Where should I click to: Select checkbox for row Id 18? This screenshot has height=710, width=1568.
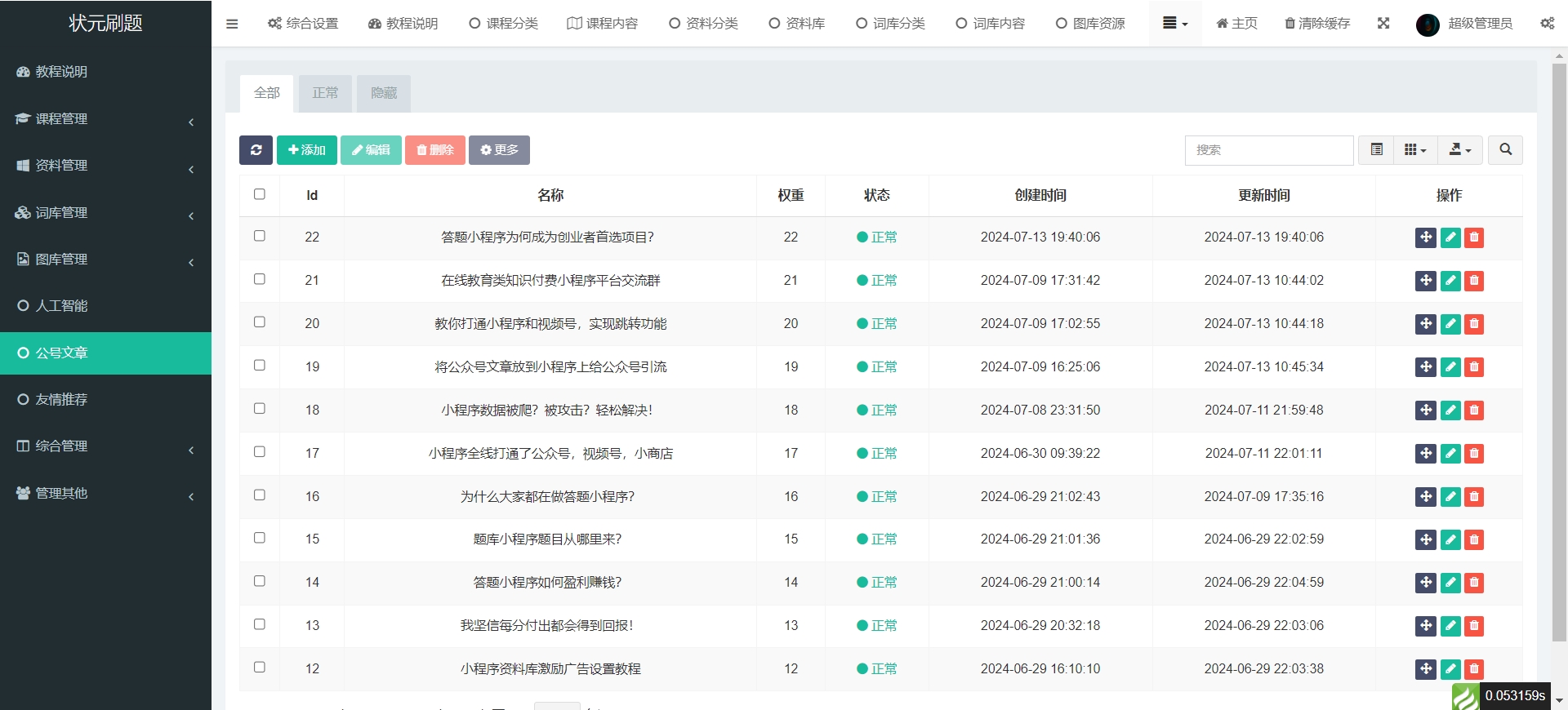coord(260,409)
